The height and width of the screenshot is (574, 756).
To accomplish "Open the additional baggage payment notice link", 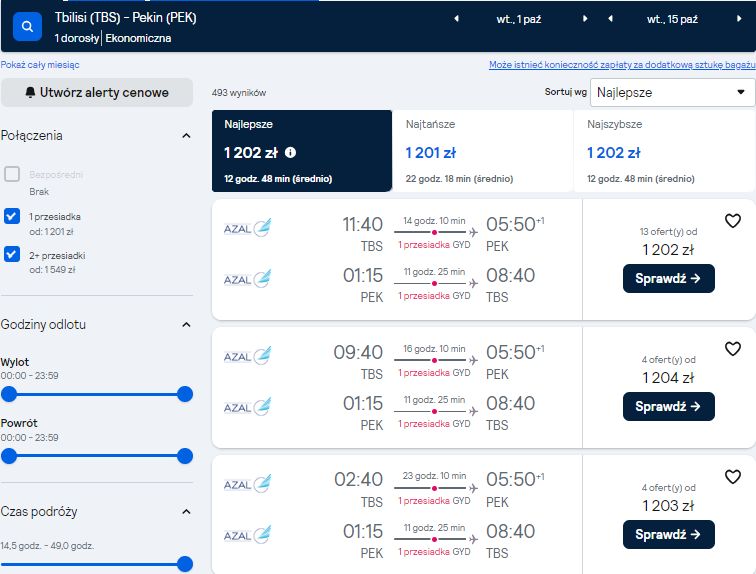I will click(x=622, y=65).
